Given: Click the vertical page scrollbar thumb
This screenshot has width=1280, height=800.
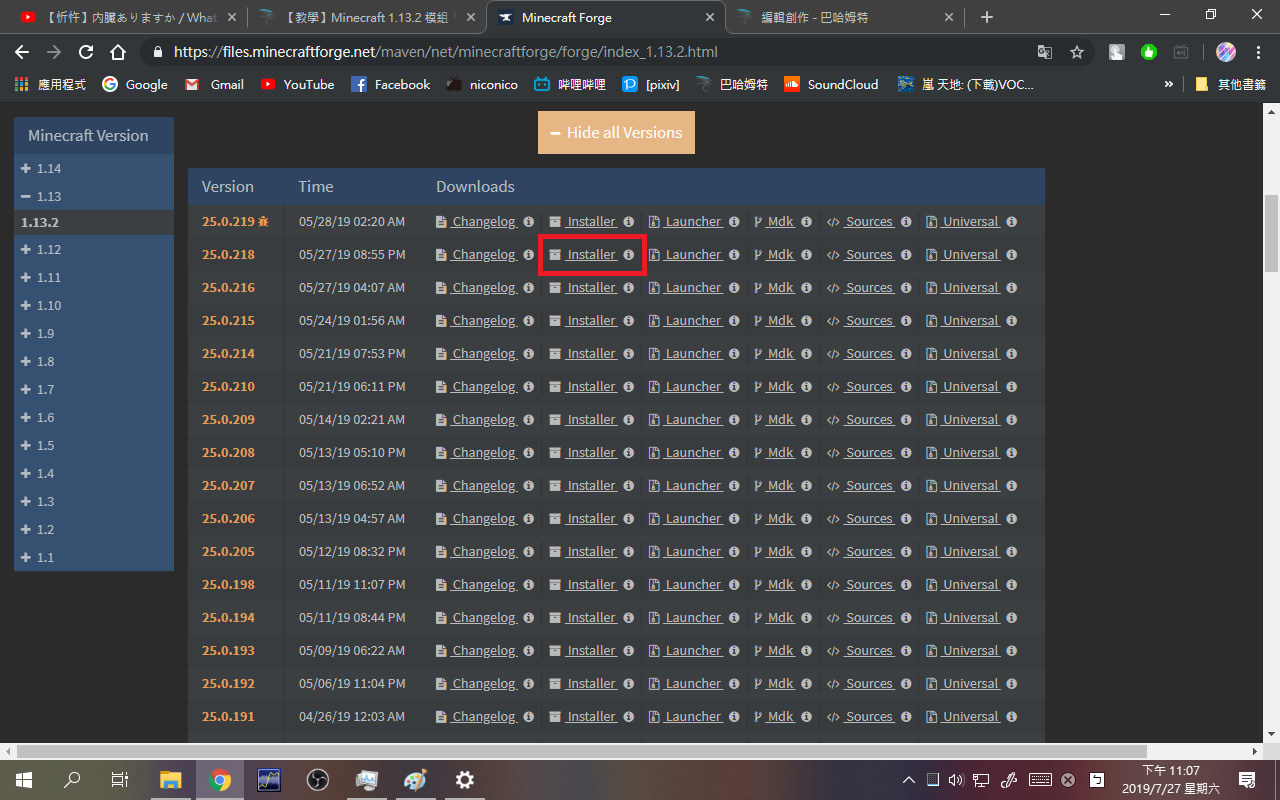Looking at the screenshot, I should tap(1271, 233).
